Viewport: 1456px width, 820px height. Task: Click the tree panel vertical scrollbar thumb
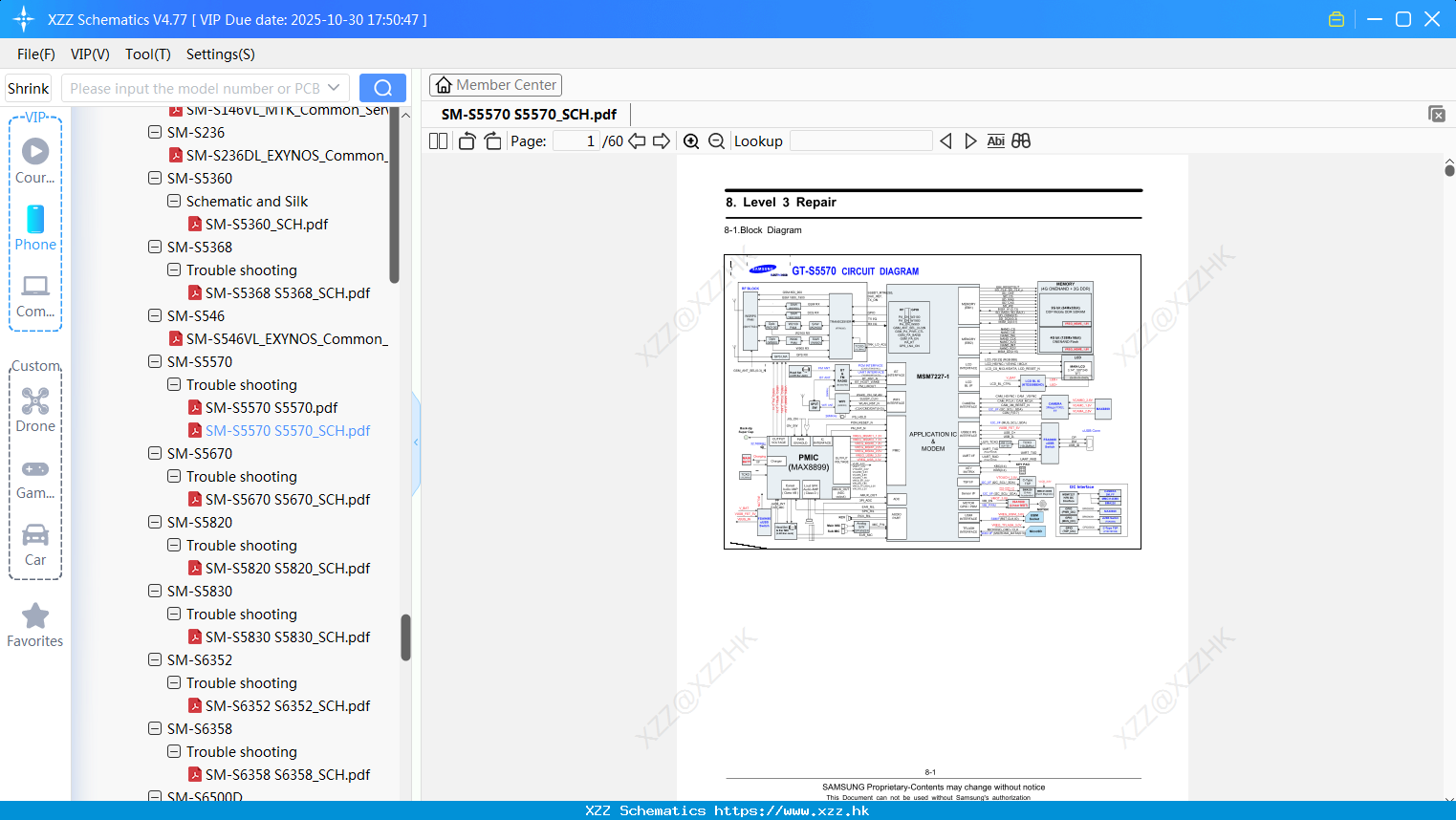coord(405,637)
